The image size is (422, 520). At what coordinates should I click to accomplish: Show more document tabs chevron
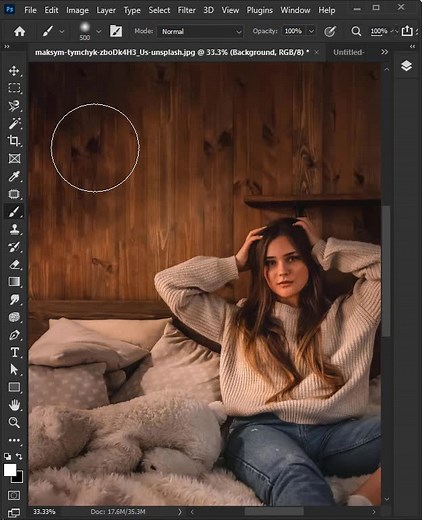click(x=384, y=52)
